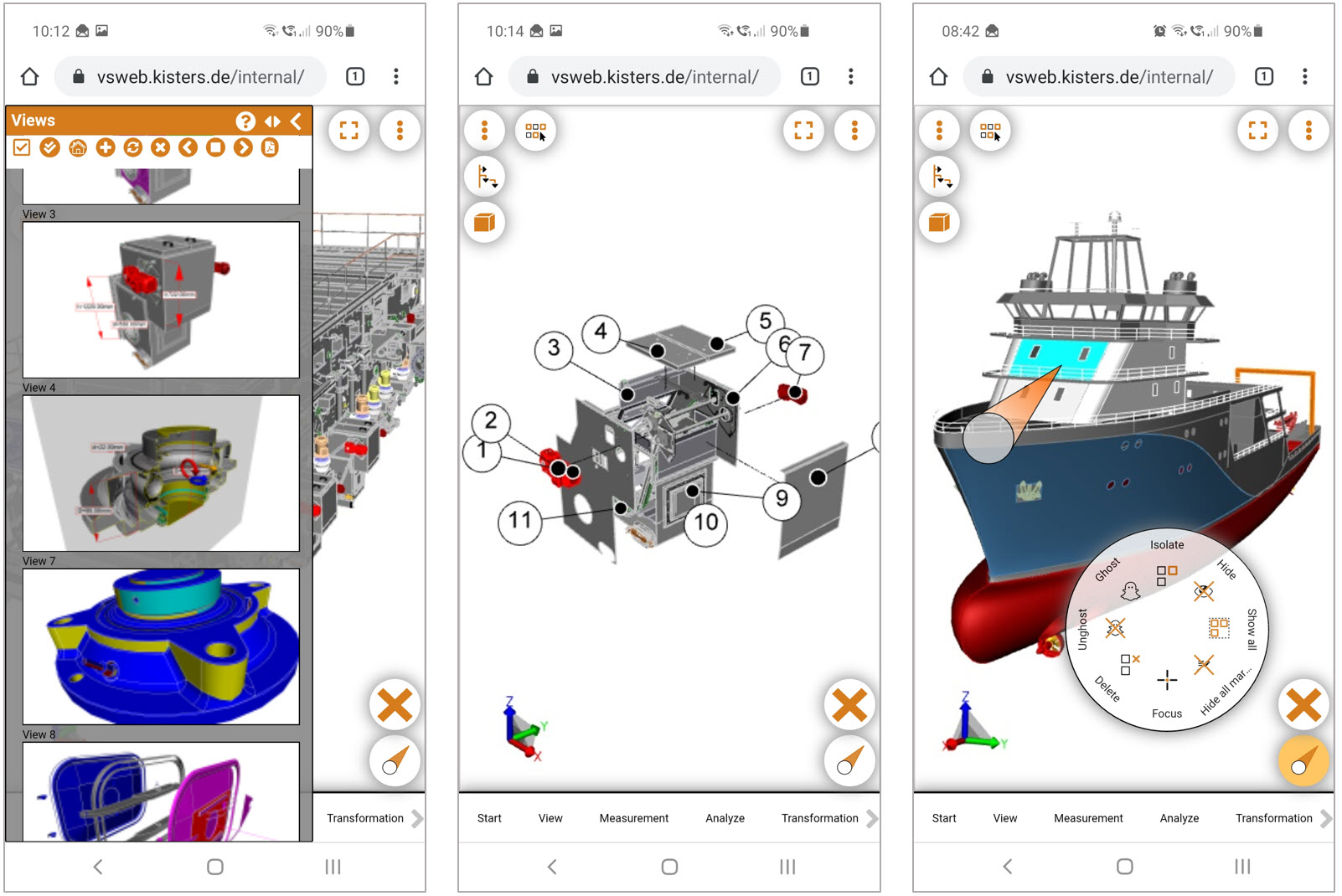This screenshot has height=896, width=1342.
Task: Choose Unghost in radial menu
Action: 1115,628
